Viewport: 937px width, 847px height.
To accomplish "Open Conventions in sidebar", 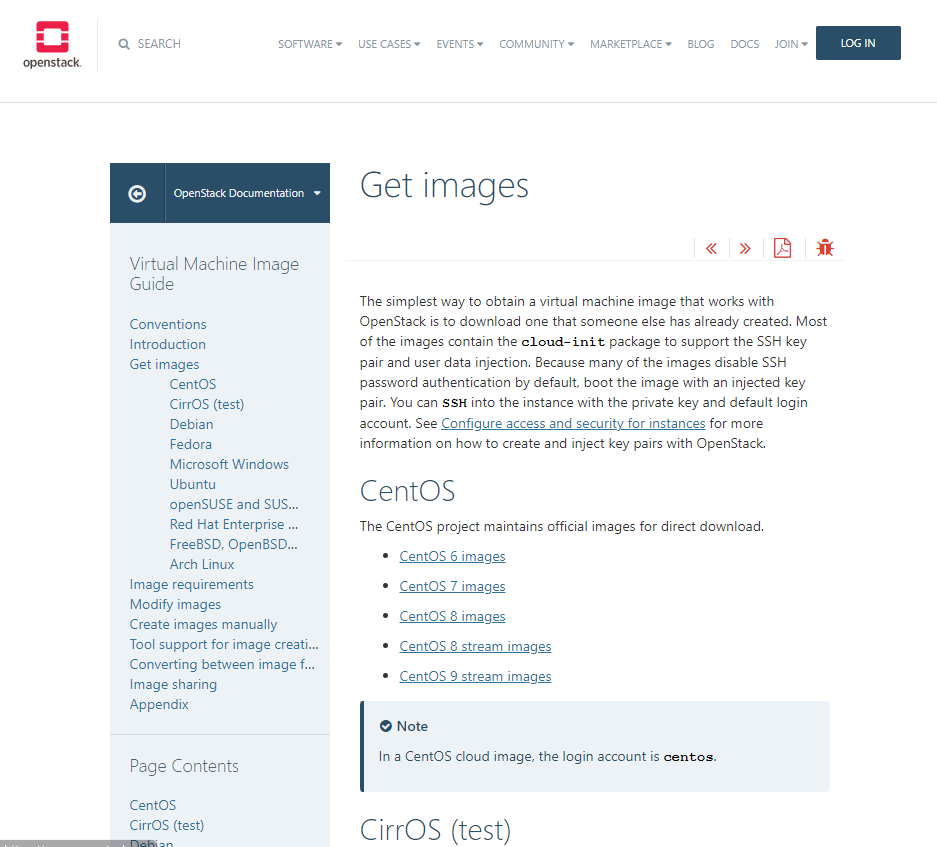I will coord(168,324).
